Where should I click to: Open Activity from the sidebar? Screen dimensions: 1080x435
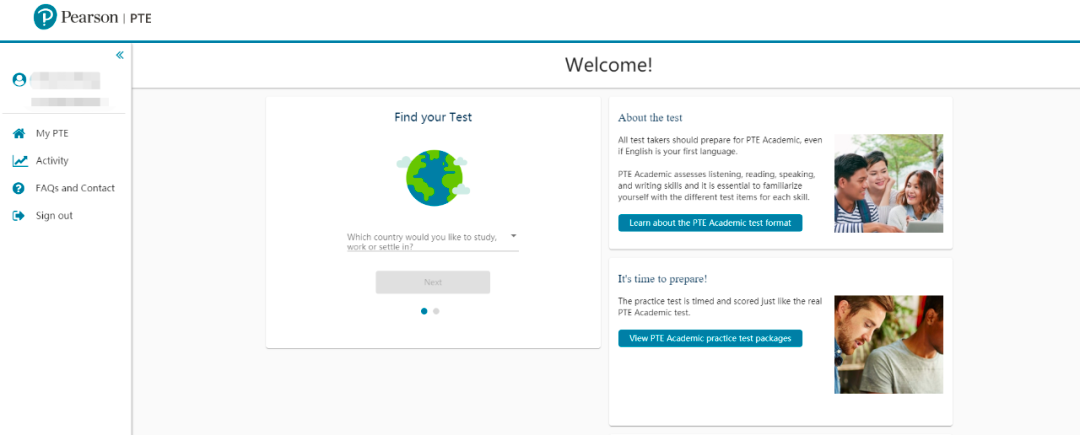(x=52, y=161)
